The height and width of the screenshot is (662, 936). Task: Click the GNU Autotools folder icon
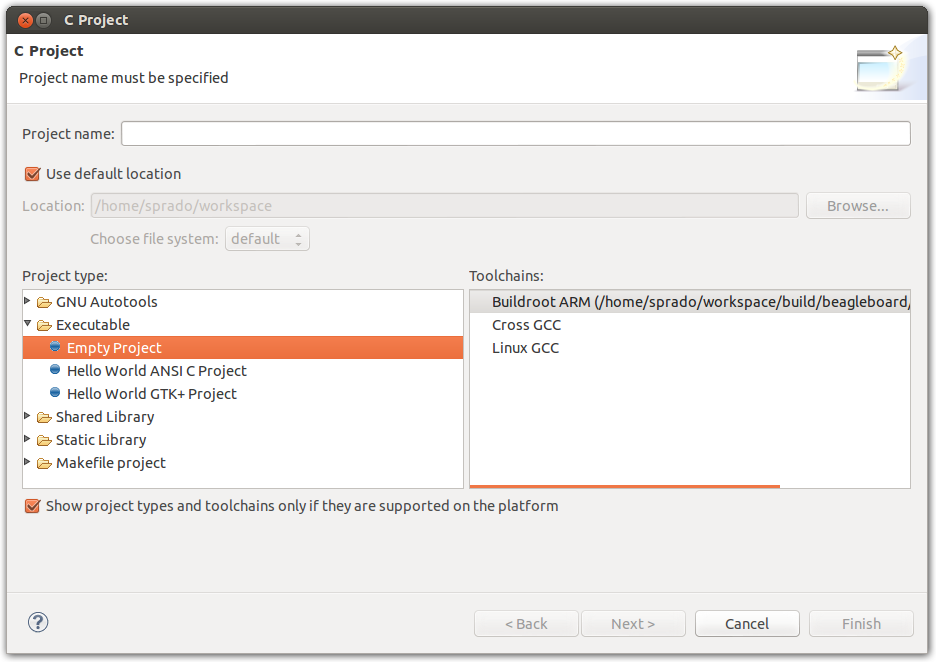(x=44, y=303)
